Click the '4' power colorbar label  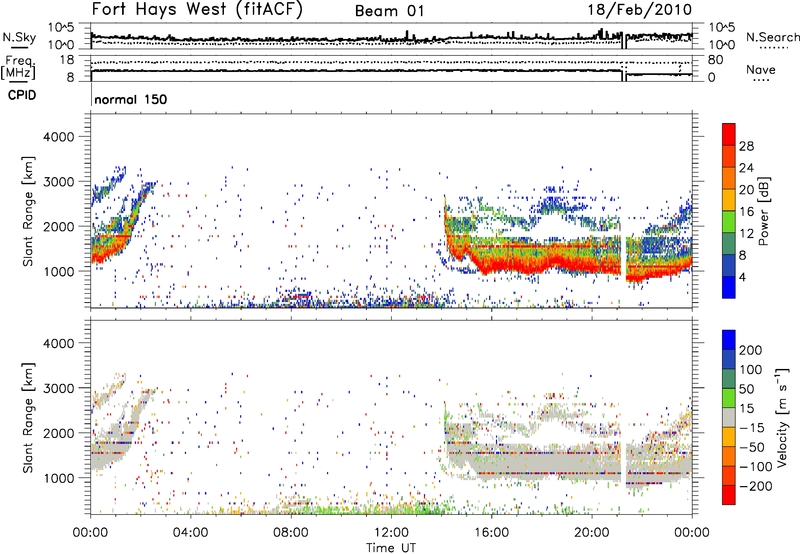tap(742, 277)
